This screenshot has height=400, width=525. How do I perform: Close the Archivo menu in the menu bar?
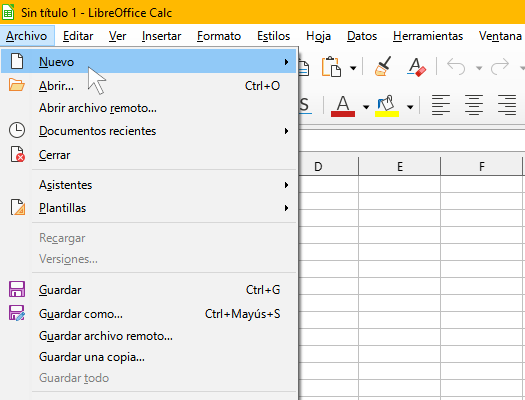tap(26, 36)
